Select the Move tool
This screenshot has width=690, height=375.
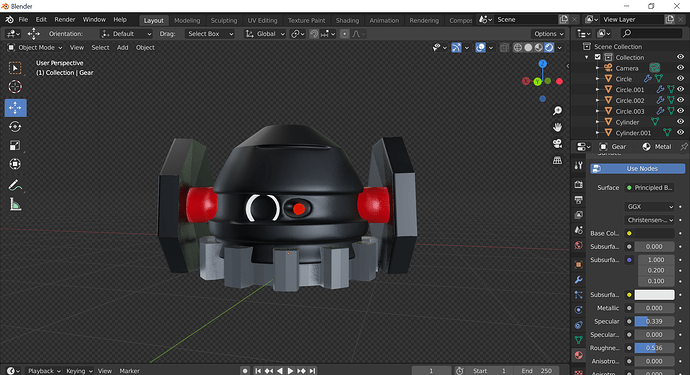pyautogui.click(x=15, y=108)
